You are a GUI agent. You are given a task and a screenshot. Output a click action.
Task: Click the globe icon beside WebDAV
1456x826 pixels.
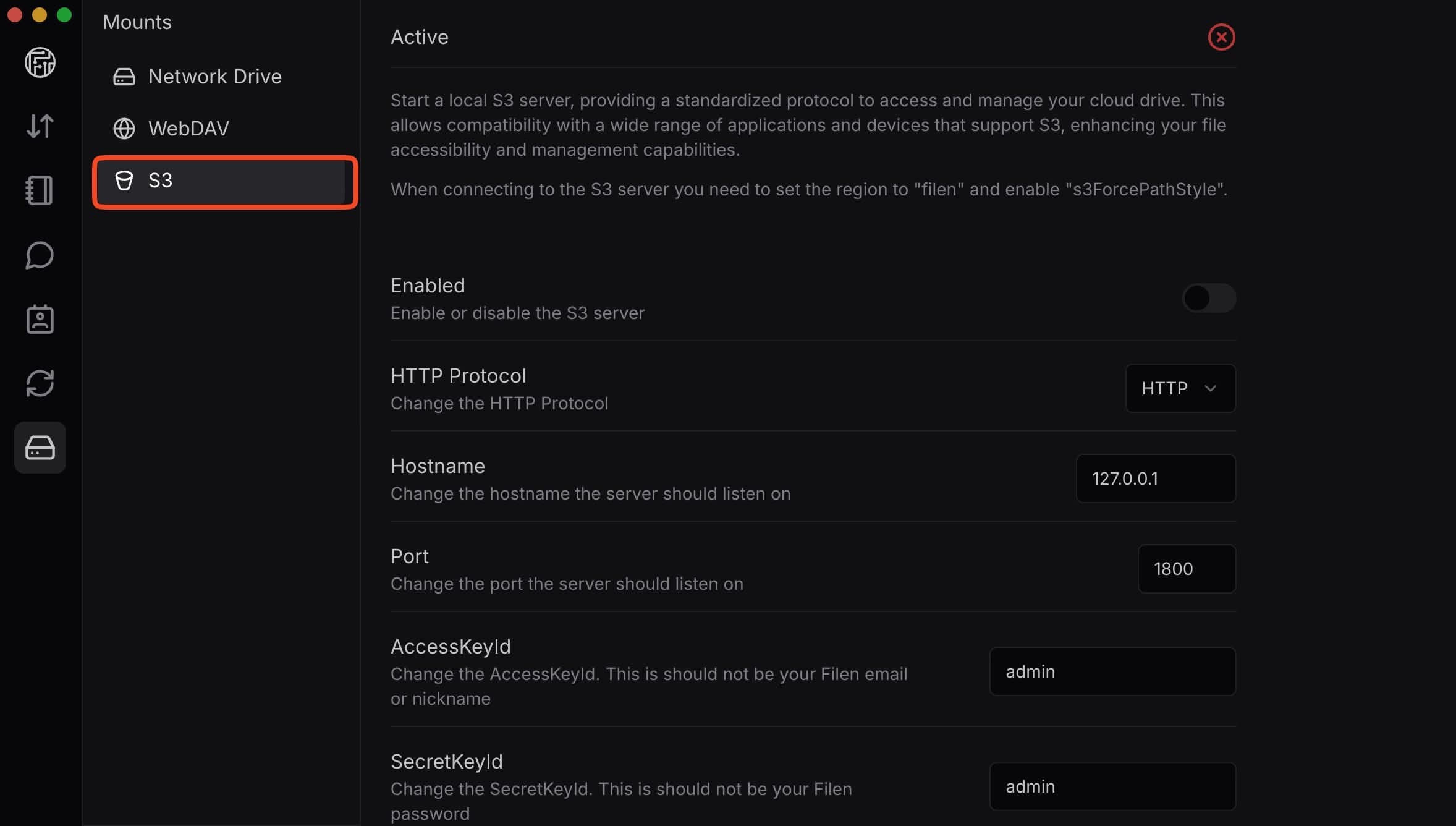124,129
